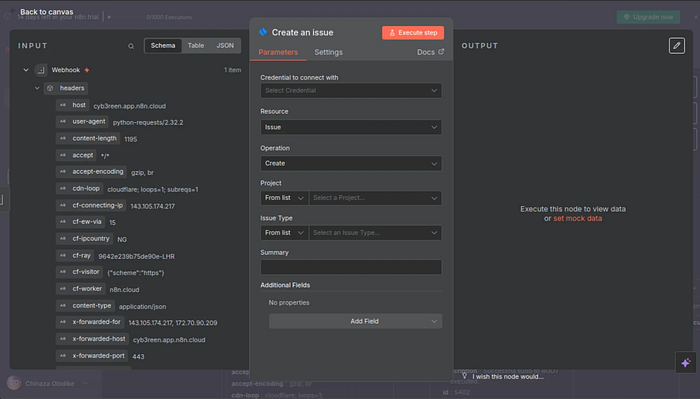
Task: Switch Input view to Table
Action: [196, 46]
